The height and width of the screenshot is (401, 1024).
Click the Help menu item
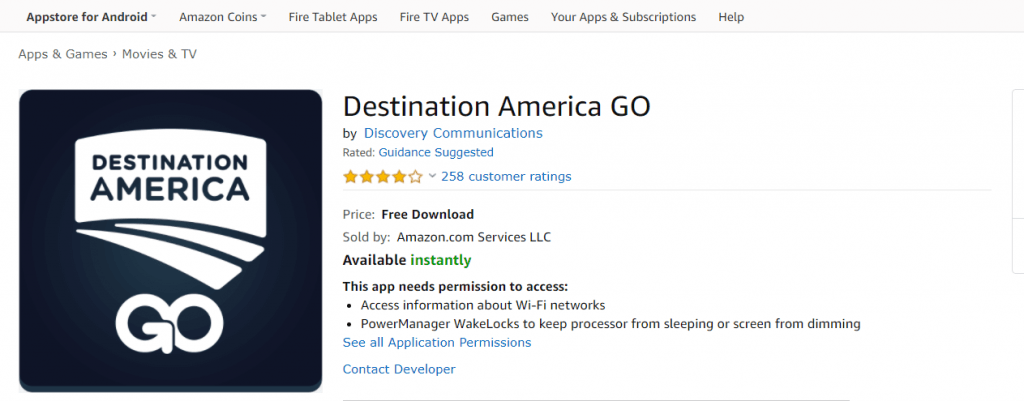click(x=731, y=17)
